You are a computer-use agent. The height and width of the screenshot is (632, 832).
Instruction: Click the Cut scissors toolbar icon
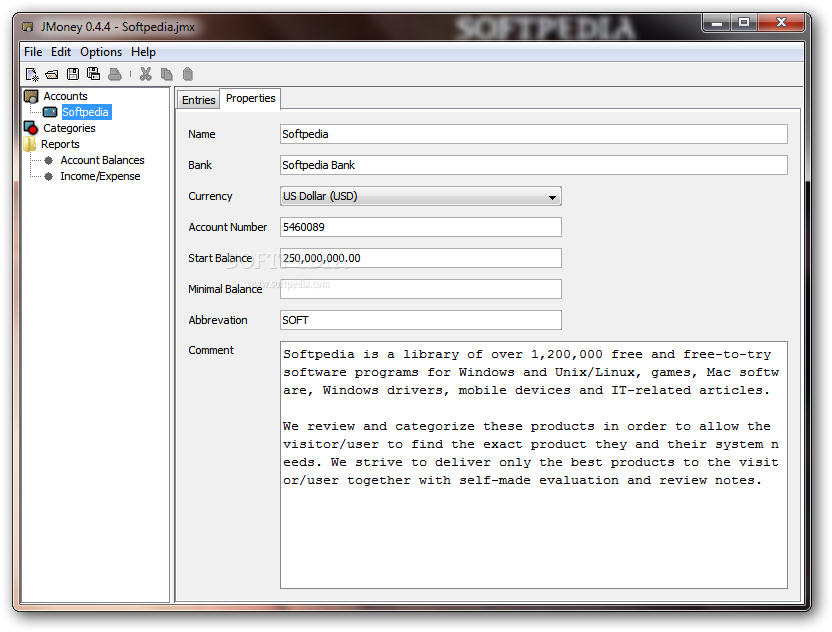146,74
